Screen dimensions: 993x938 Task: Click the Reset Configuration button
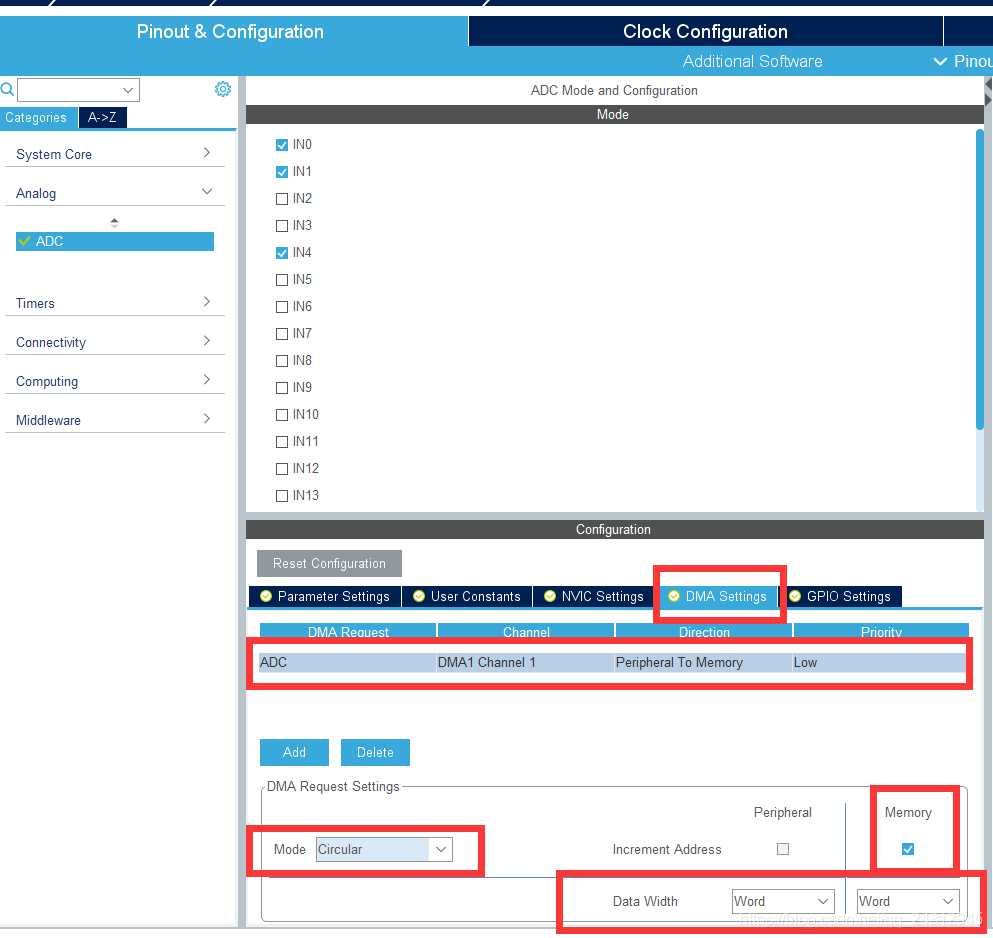(329, 563)
